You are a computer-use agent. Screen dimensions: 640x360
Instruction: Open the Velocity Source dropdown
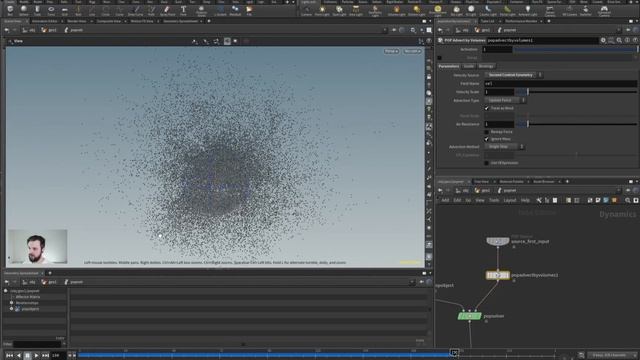coord(513,75)
